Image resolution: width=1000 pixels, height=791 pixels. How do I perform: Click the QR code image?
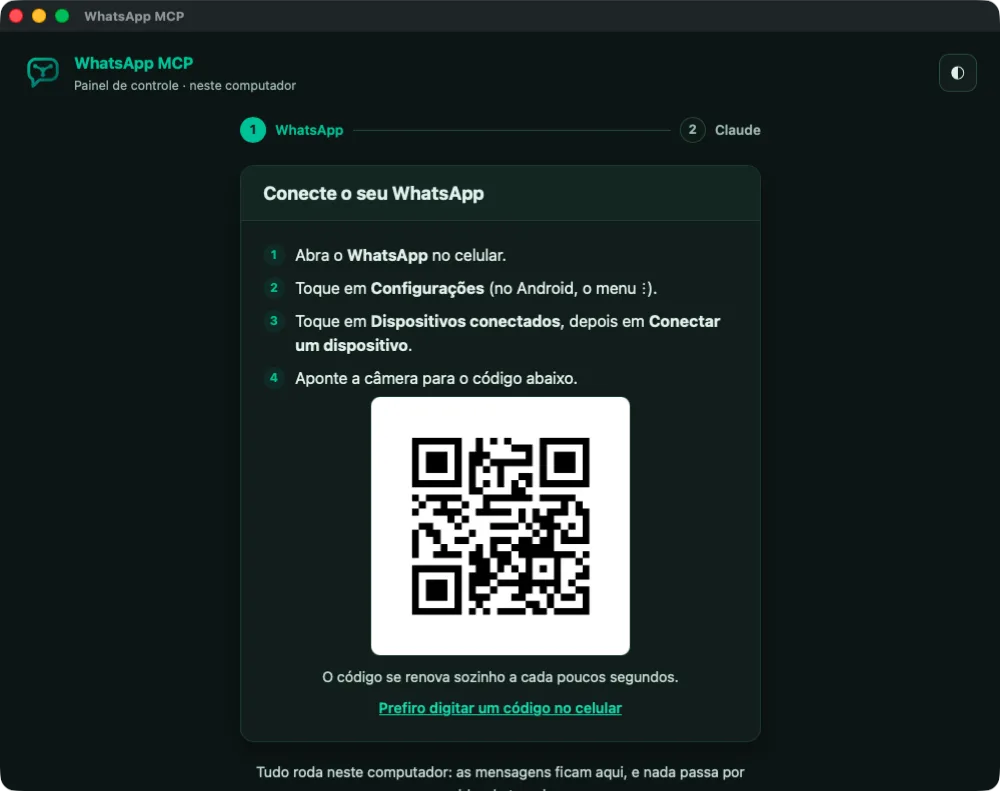coord(501,526)
